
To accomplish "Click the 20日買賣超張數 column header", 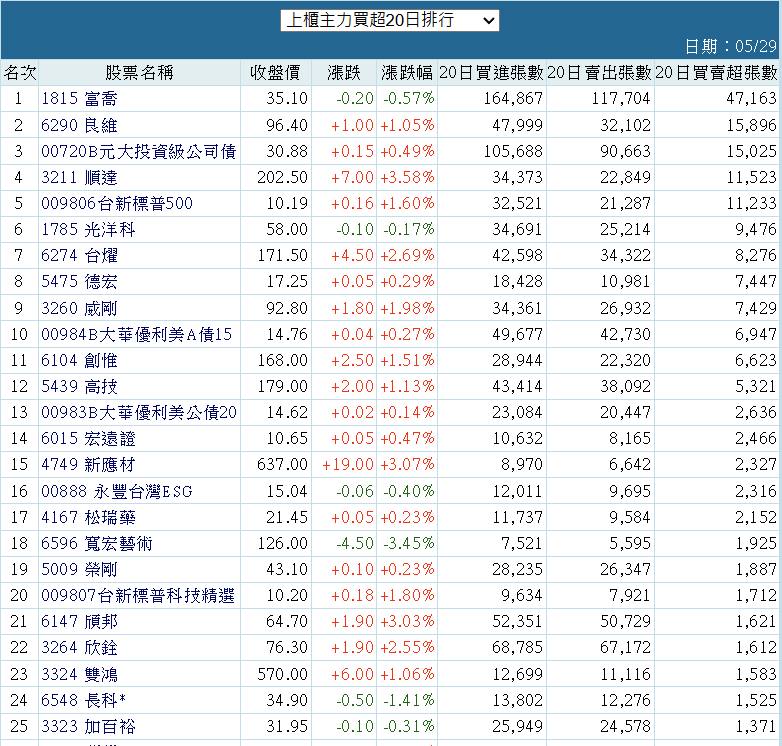I will [x=716, y=73].
